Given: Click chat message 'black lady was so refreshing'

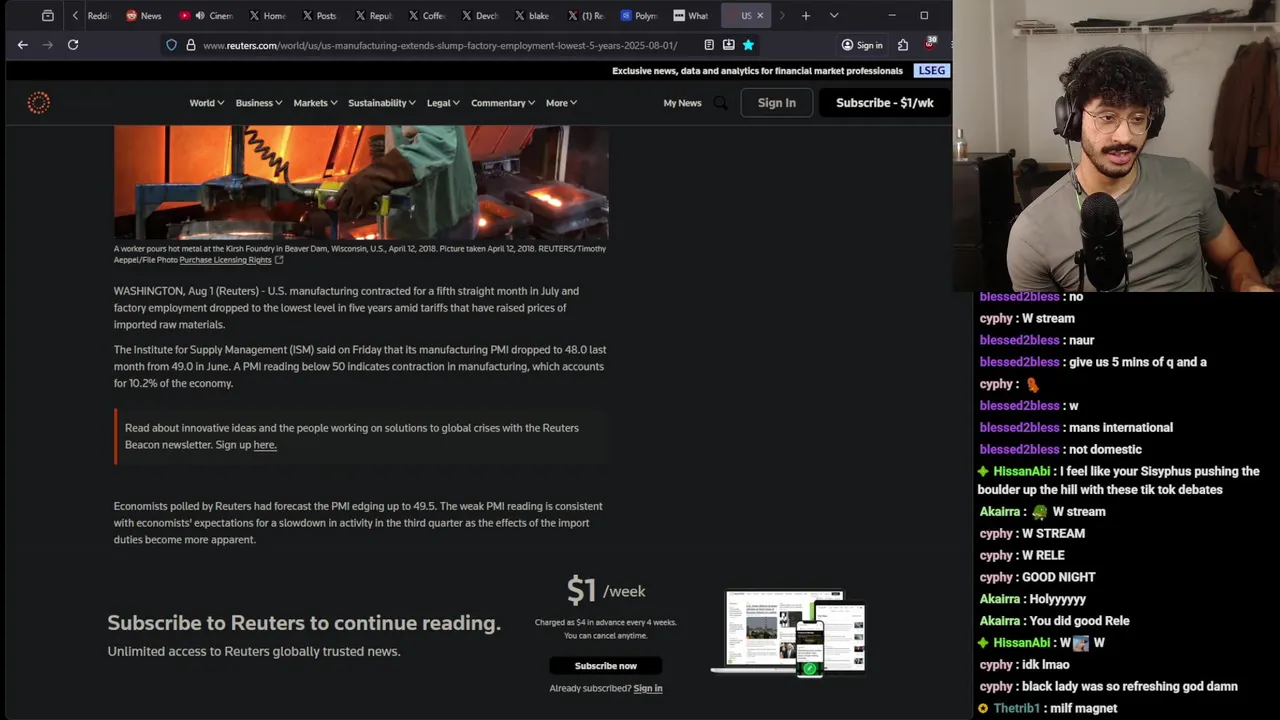Looking at the screenshot, I should click(1130, 686).
